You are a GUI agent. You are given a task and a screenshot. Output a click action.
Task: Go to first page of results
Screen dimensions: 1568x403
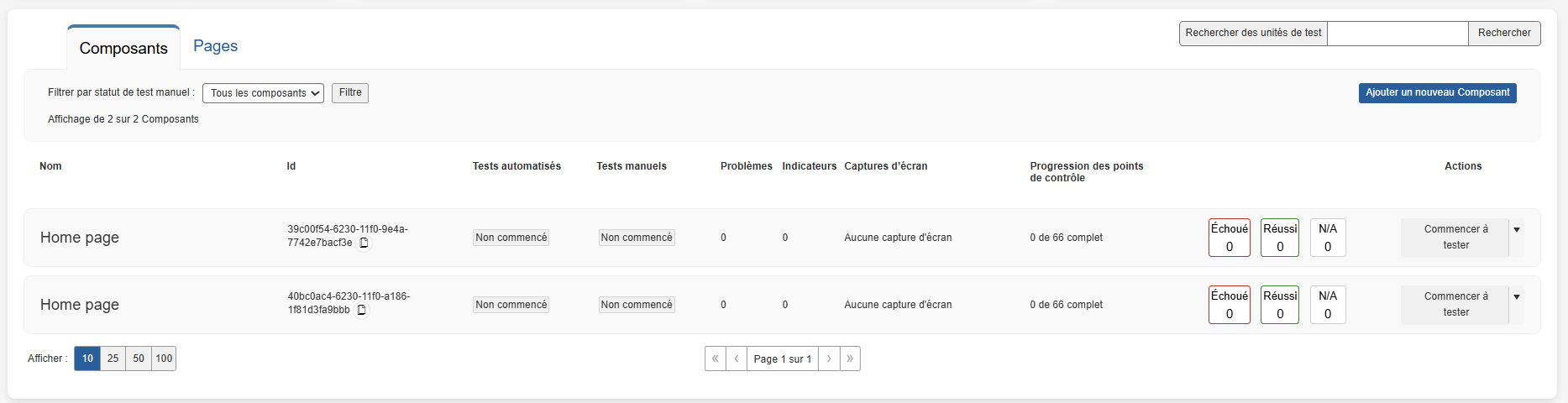[x=715, y=359]
